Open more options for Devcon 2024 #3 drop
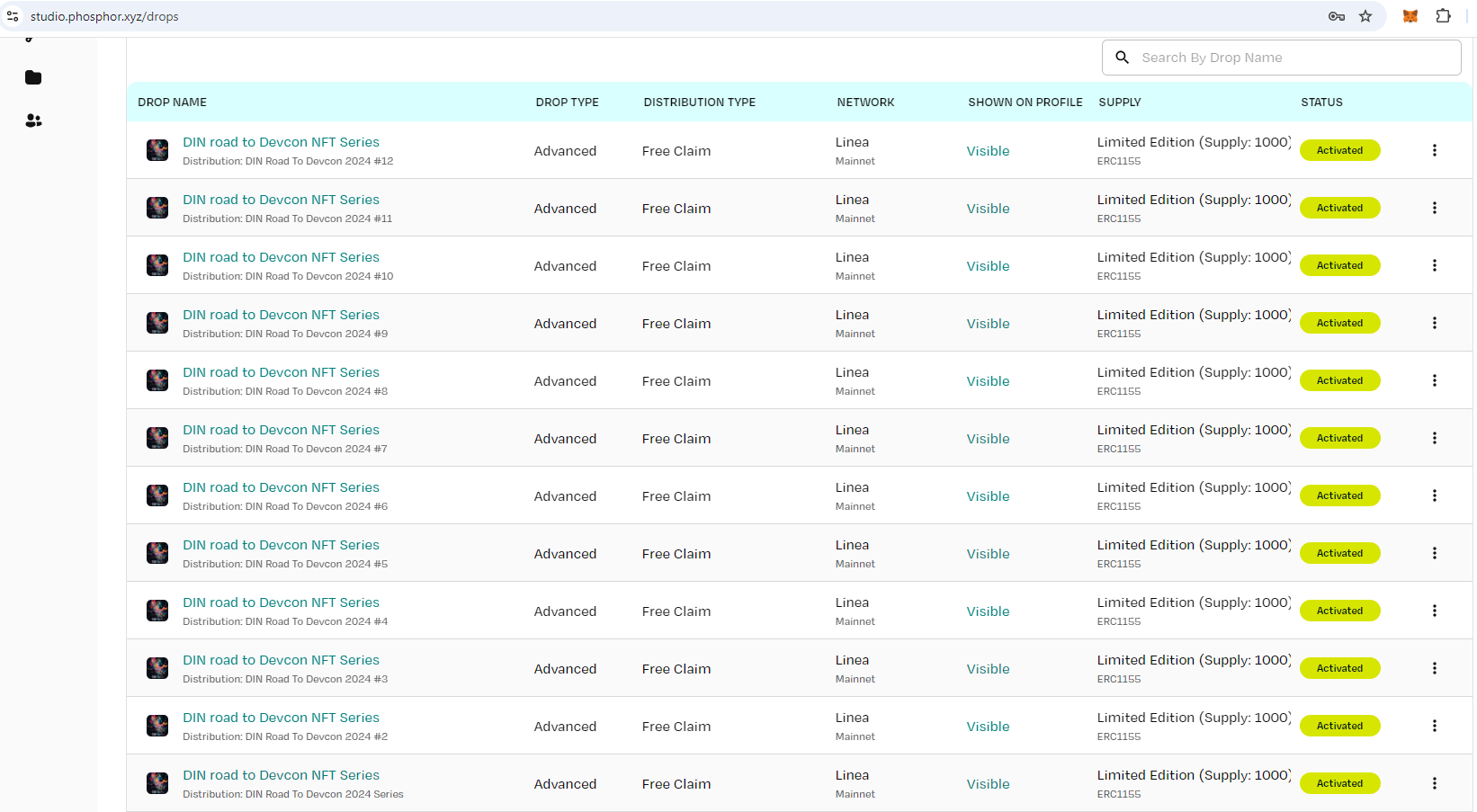This screenshot has width=1477, height=812. coord(1435,668)
